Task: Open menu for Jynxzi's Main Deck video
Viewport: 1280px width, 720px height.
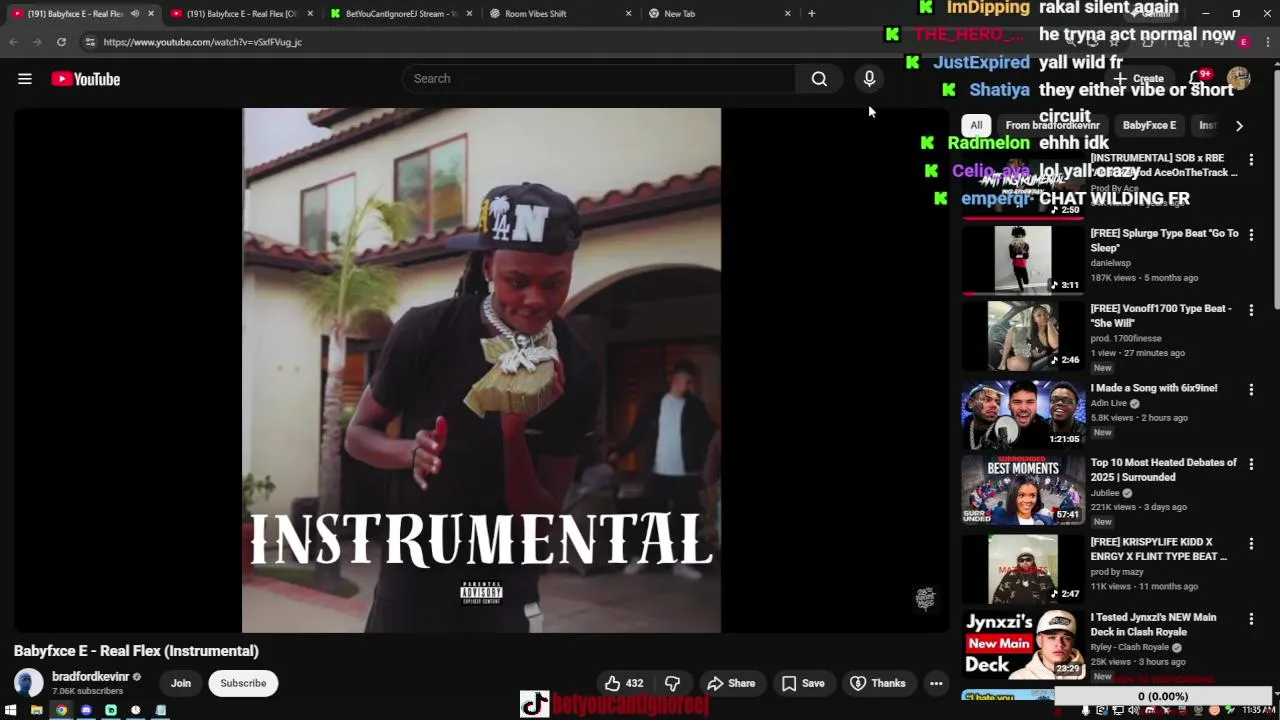Action: 1251,619
